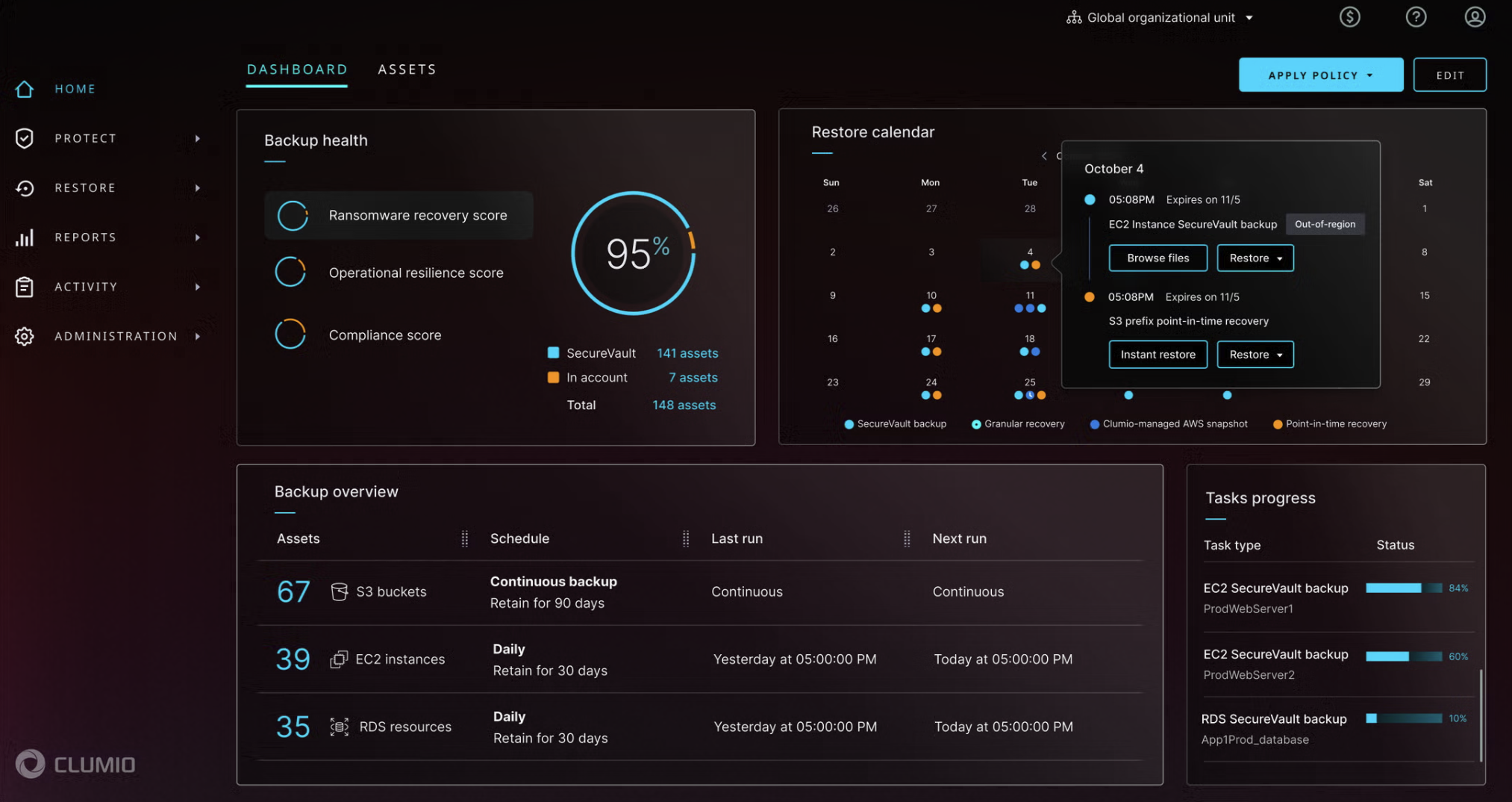Open Global organizational unit dropdown
This screenshot has width=1512, height=802.
click(x=1160, y=17)
